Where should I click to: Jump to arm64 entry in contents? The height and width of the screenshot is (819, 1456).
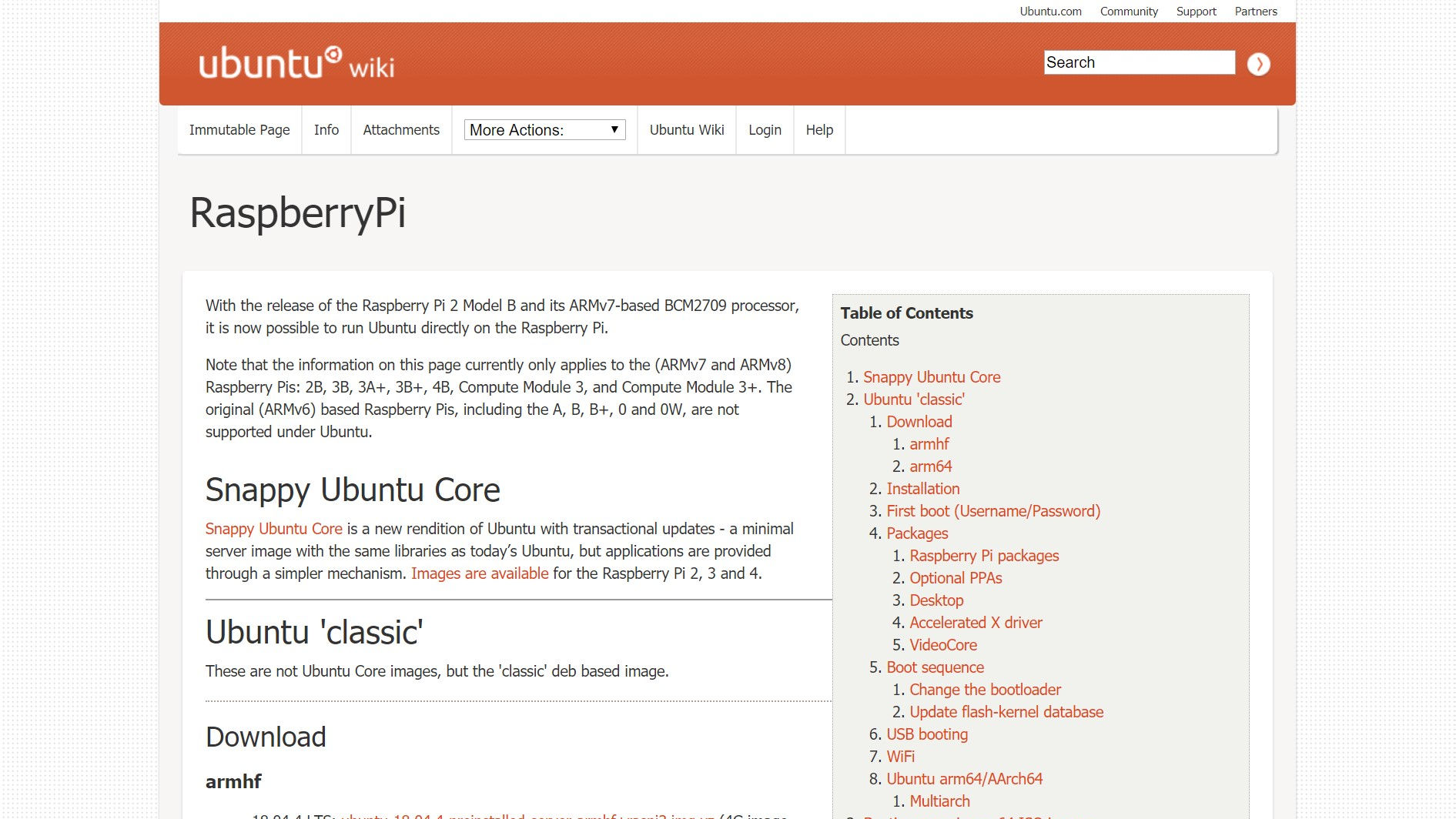[x=931, y=466]
